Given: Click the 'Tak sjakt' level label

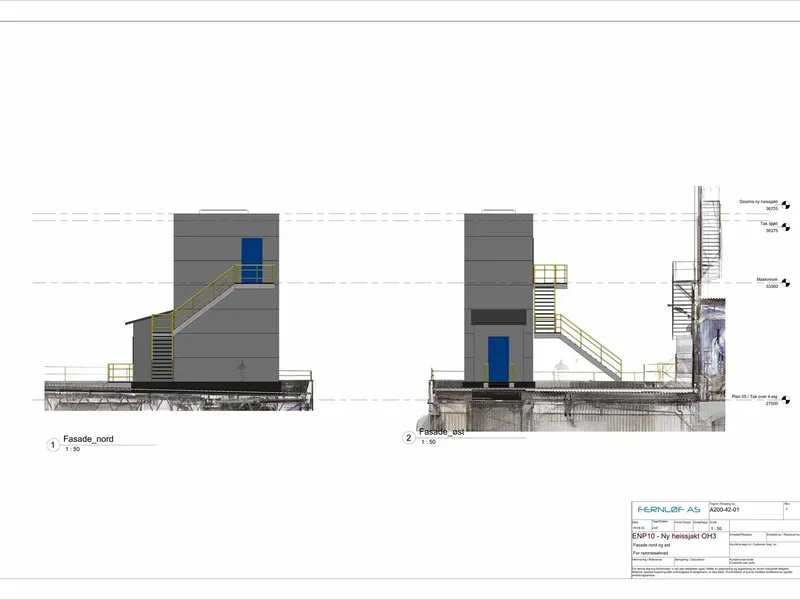Looking at the screenshot, I should (x=769, y=224).
